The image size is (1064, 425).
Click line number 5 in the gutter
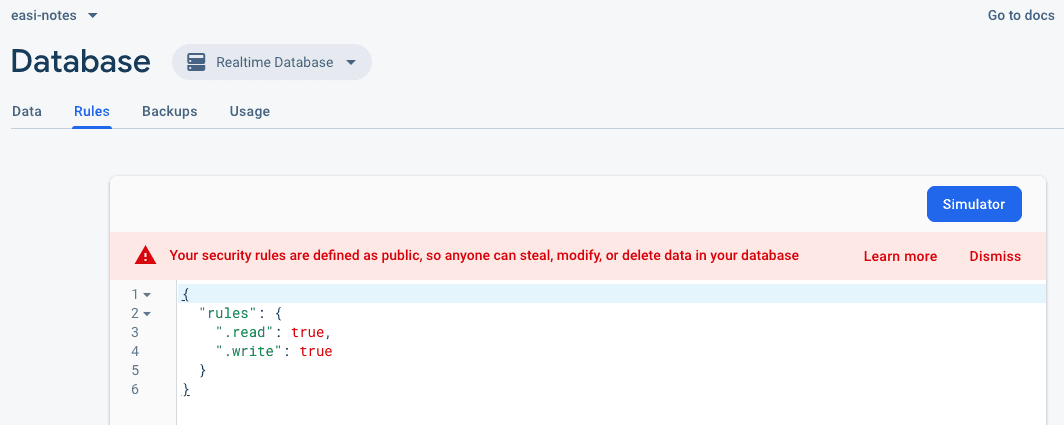coord(135,370)
